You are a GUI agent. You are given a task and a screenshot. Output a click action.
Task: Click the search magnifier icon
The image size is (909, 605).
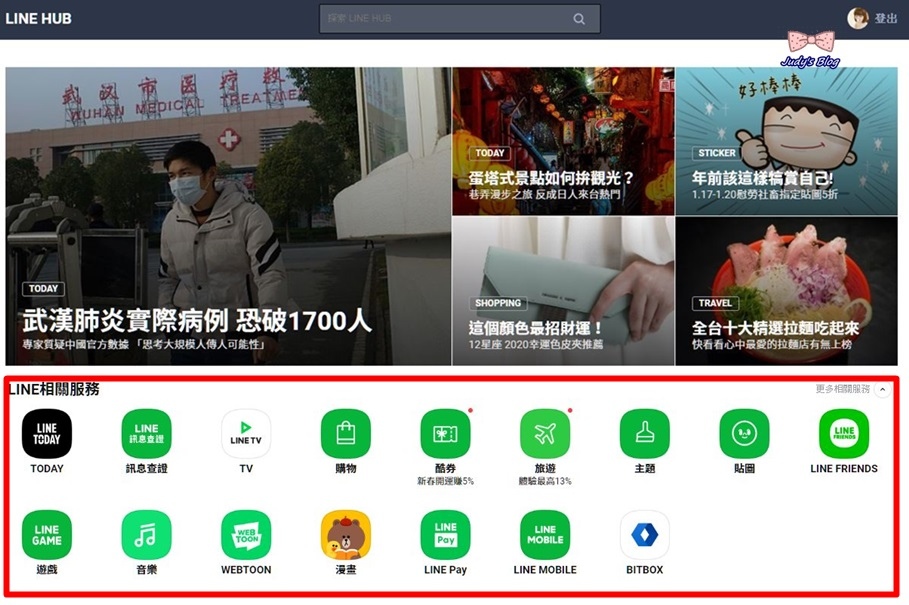click(x=579, y=19)
